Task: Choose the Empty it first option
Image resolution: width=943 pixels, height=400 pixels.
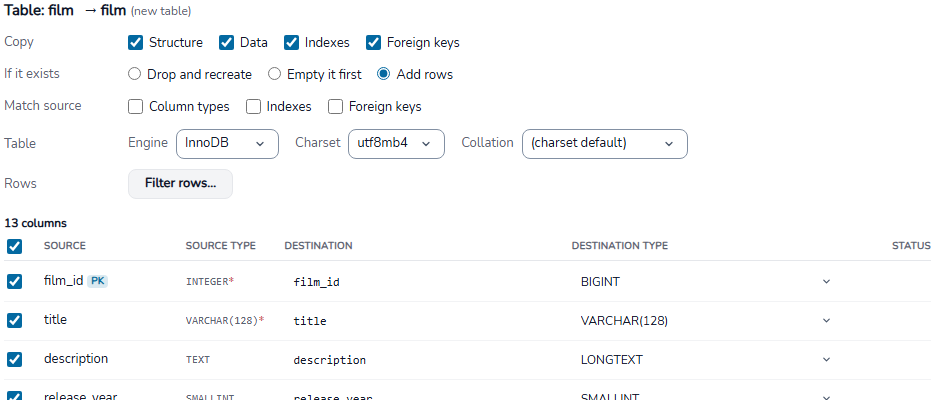Action: [x=274, y=74]
